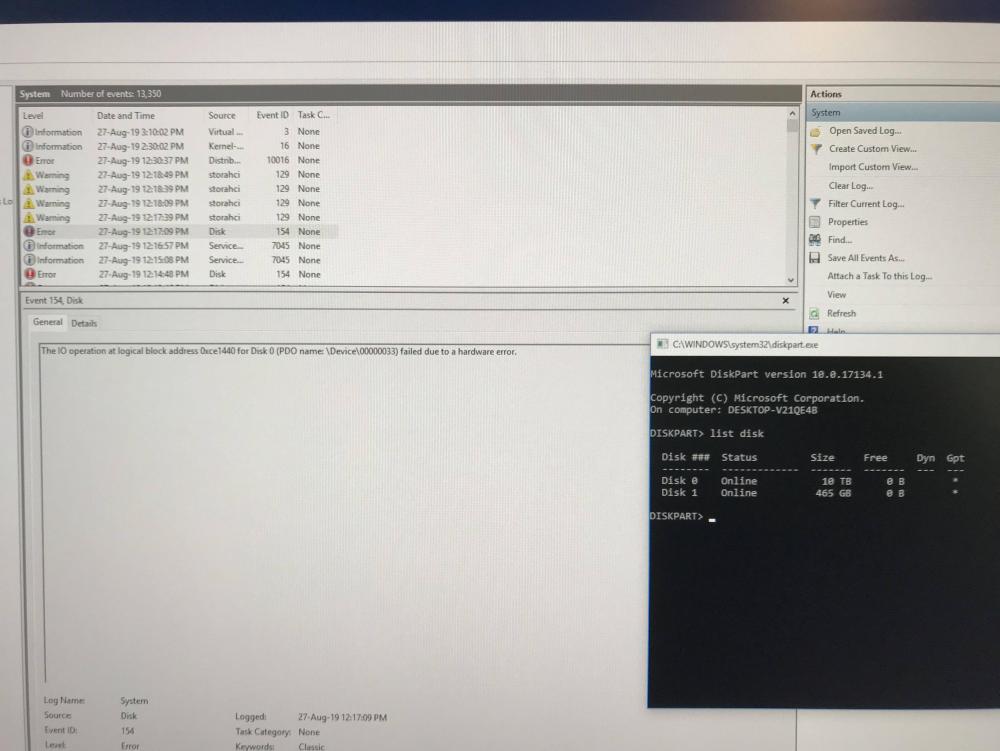Click Find action
Image resolution: width=1000 pixels, height=751 pixels.
click(839, 240)
